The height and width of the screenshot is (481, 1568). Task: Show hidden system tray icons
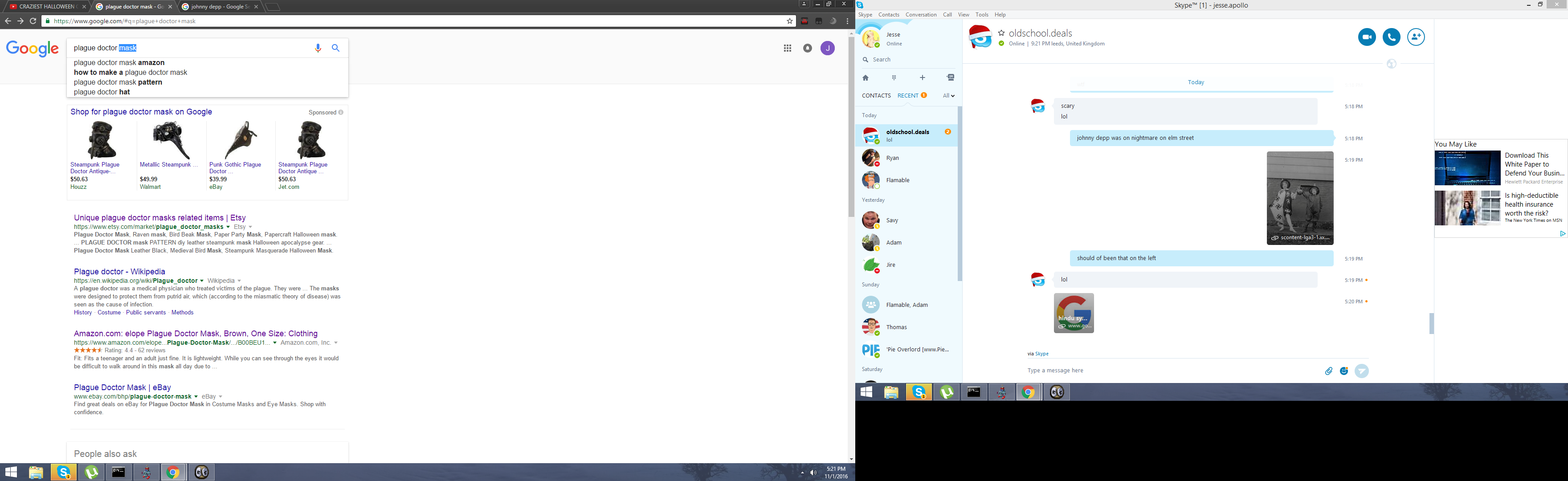tap(802, 473)
